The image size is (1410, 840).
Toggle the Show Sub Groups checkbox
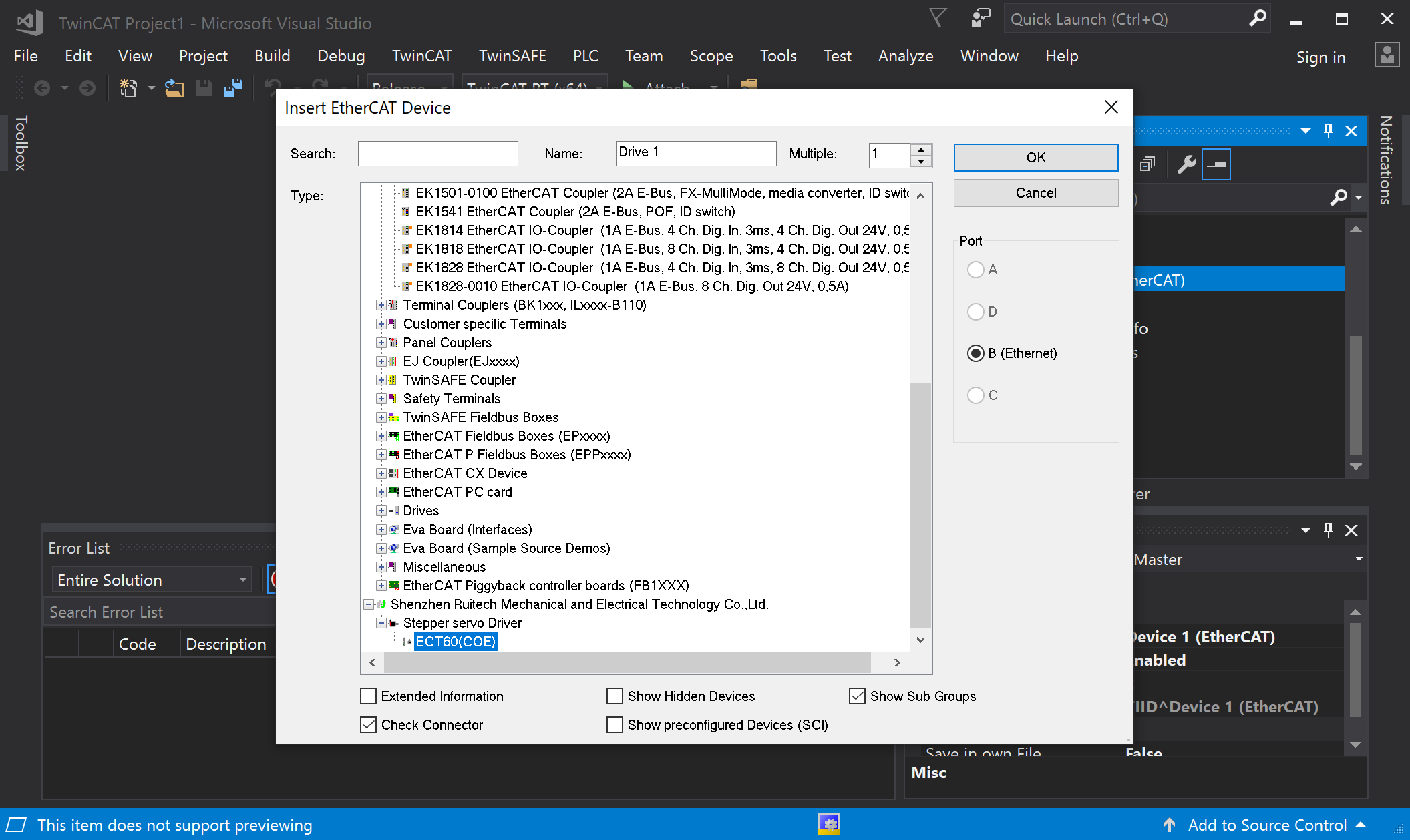point(857,696)
